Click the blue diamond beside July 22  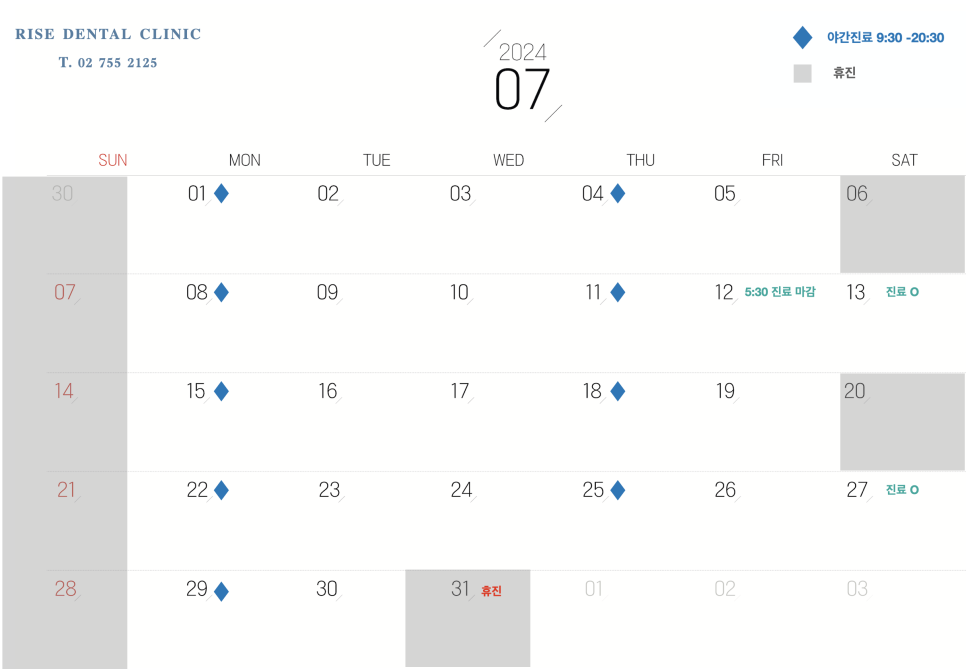(221, 491)
